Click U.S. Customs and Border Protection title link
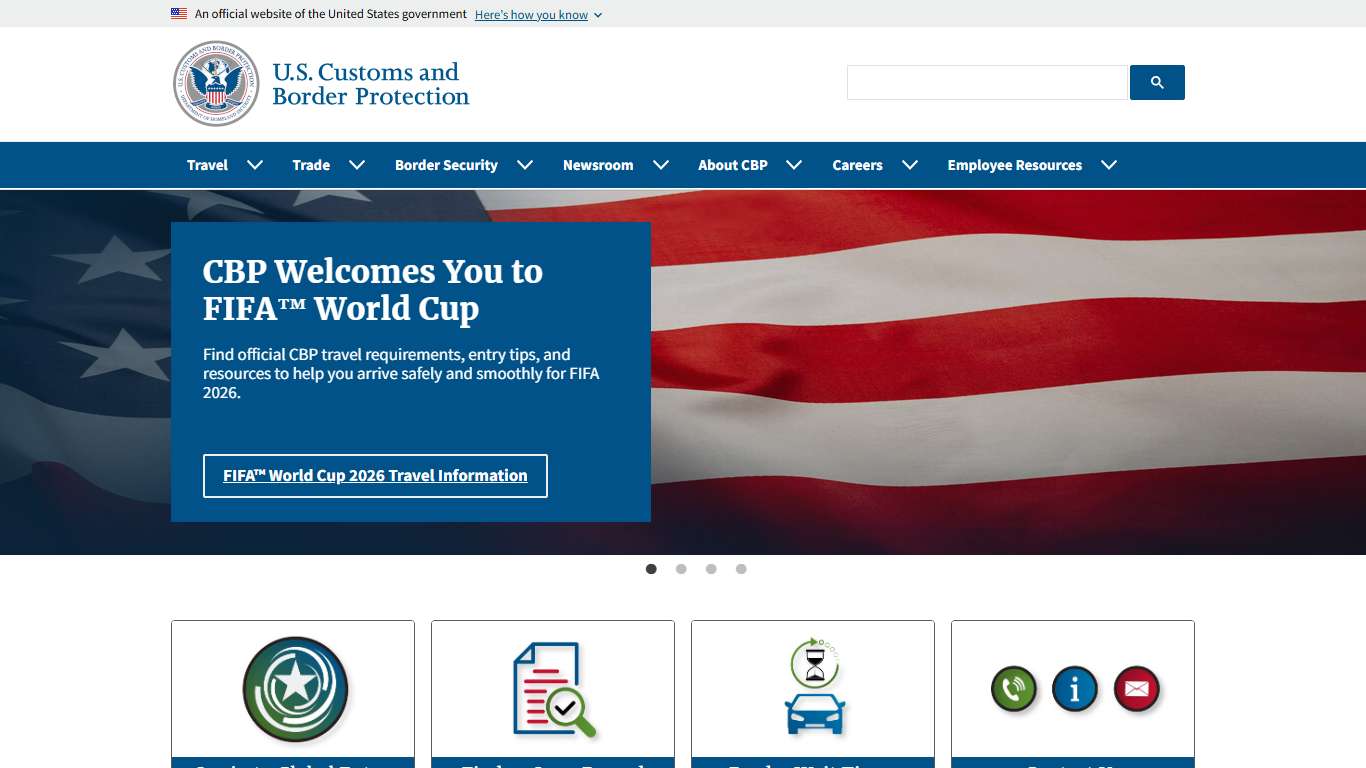This screenshot has width=1366, height=768. pyautogui.click(x=370, y=83)
